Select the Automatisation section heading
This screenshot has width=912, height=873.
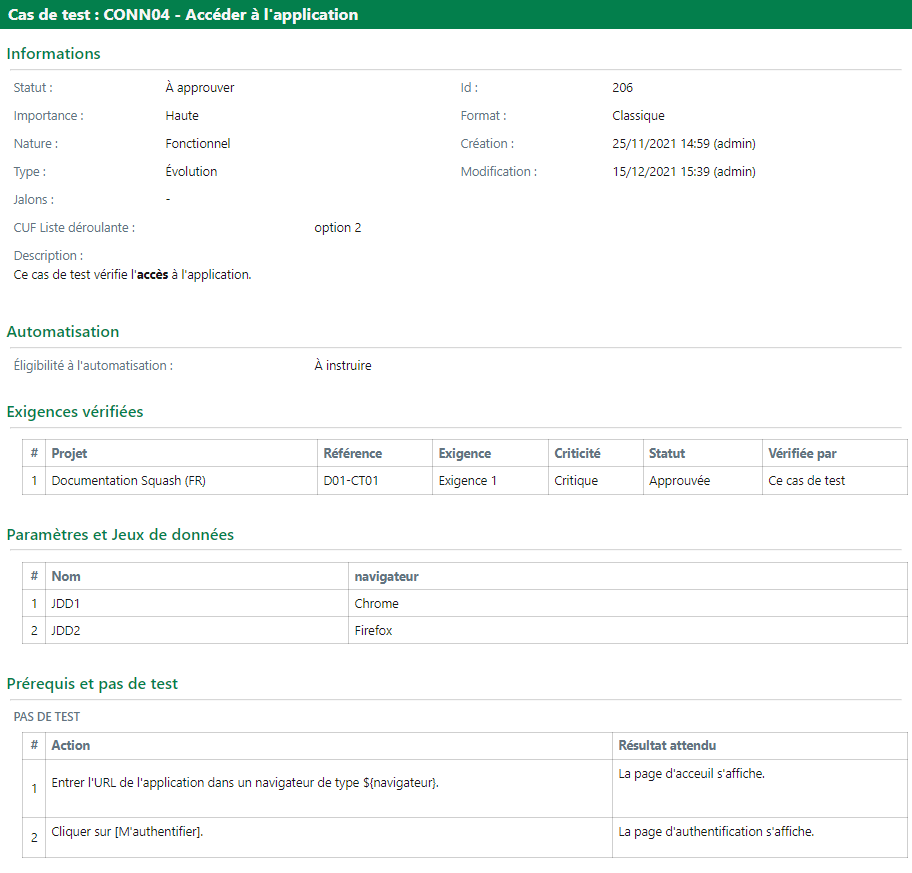pyautogui.click(x=63, y=332)
